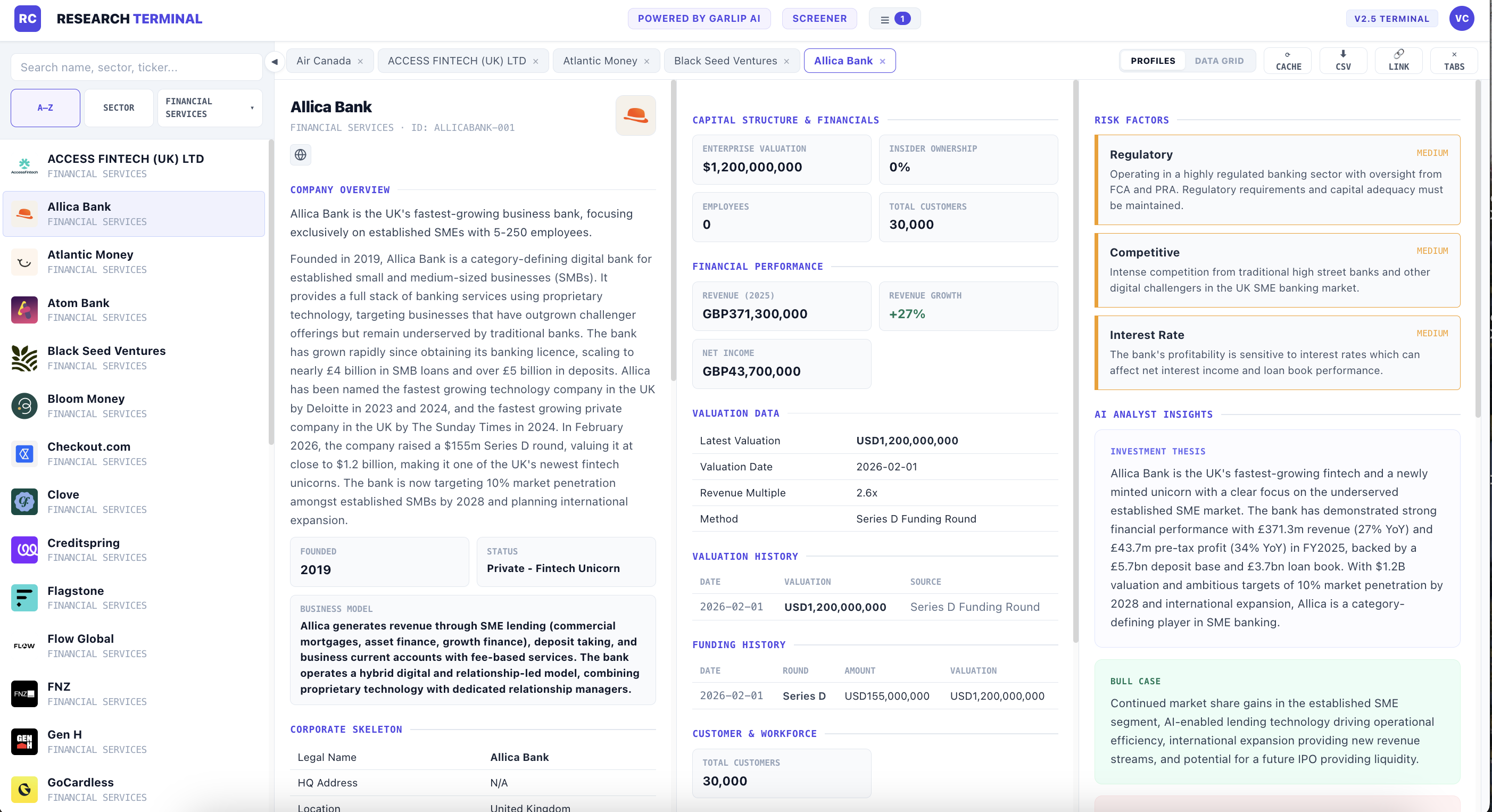The width and height of the screenshot is (1492, 812).
Task: Click the NET INCOME GBP43,700,000 card
Action: click(781, 364)
